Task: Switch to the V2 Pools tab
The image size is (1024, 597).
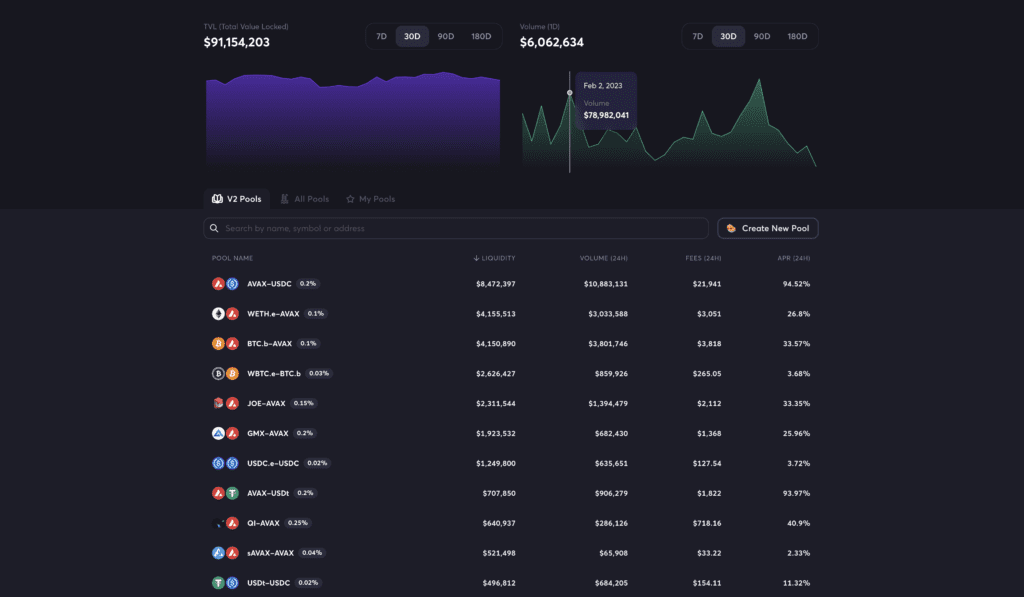Action: pos(236,199)
